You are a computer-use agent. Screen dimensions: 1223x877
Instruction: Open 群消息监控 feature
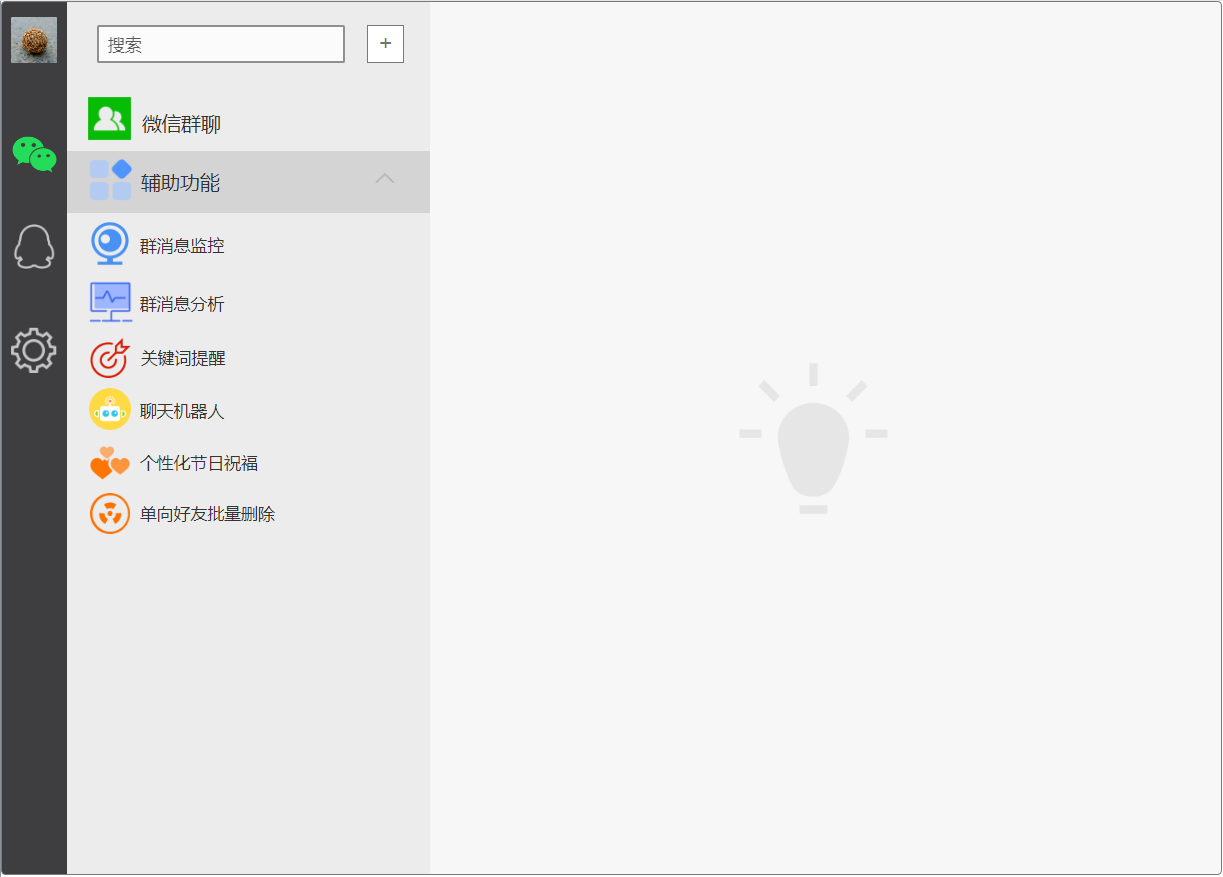tap(182, 246)
